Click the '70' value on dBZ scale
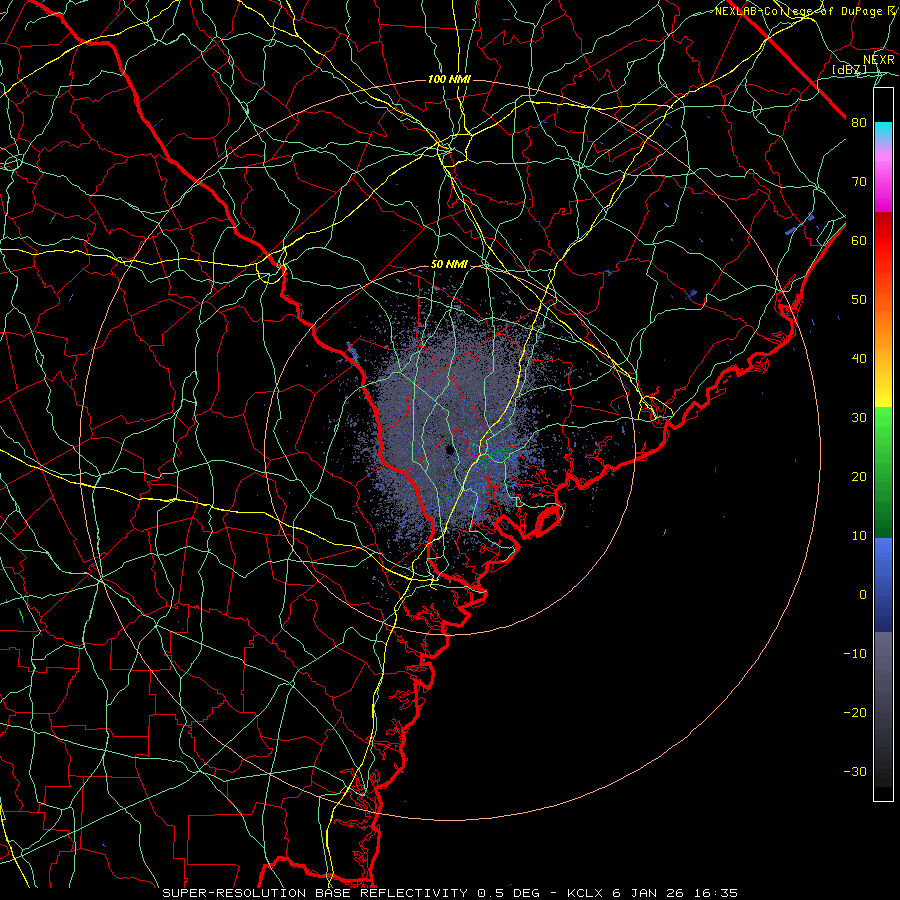The image size is (900, 900). [859, 182]
